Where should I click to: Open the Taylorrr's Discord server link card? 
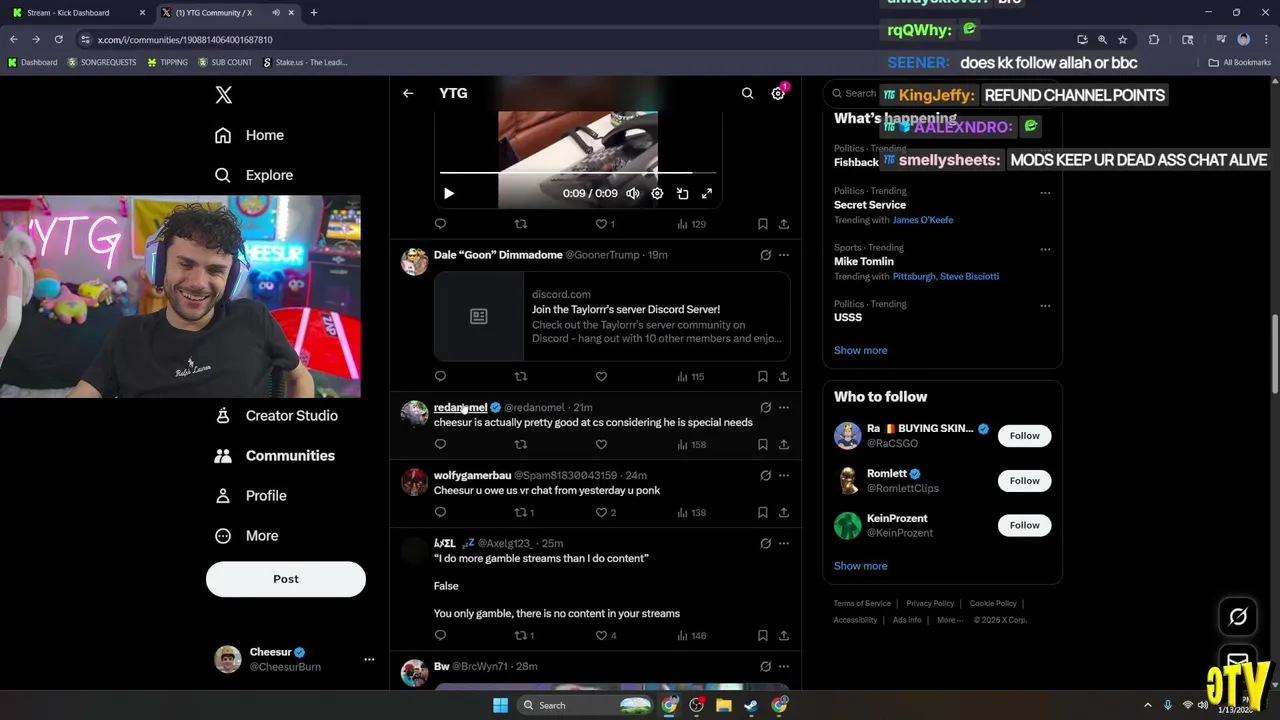point(612,316)
